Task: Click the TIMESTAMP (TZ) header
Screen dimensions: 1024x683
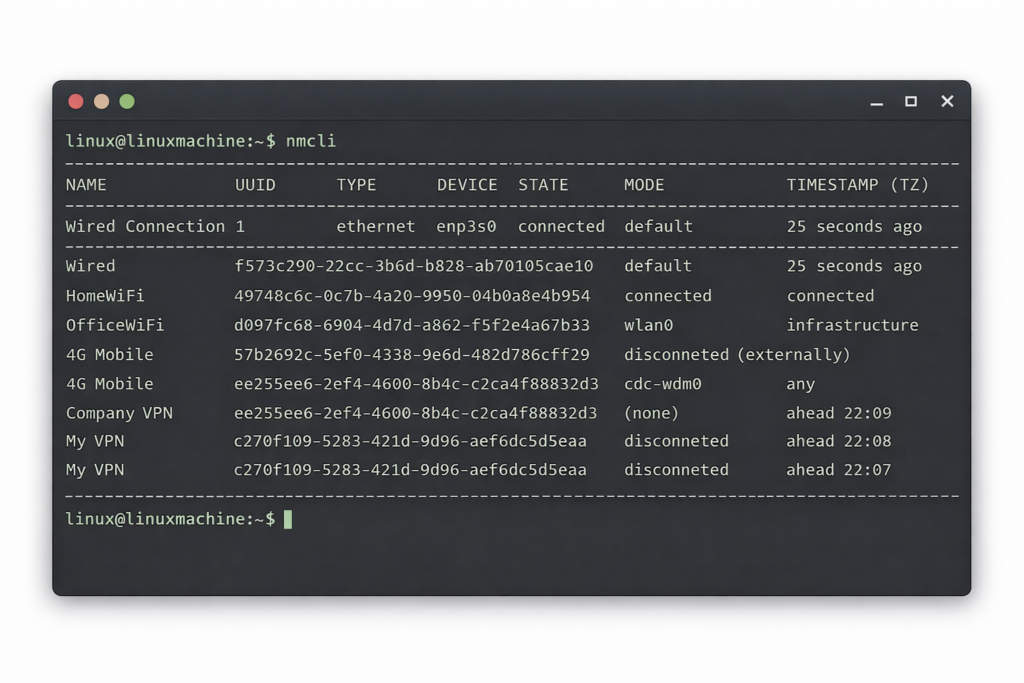Action: [x=857, y=185]
